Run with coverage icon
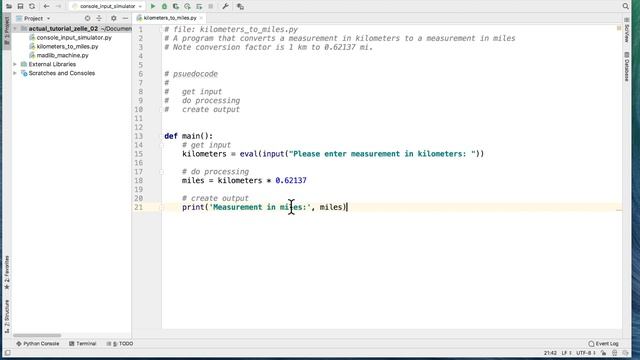The image size is (640, 360). (x=176, y=6)
